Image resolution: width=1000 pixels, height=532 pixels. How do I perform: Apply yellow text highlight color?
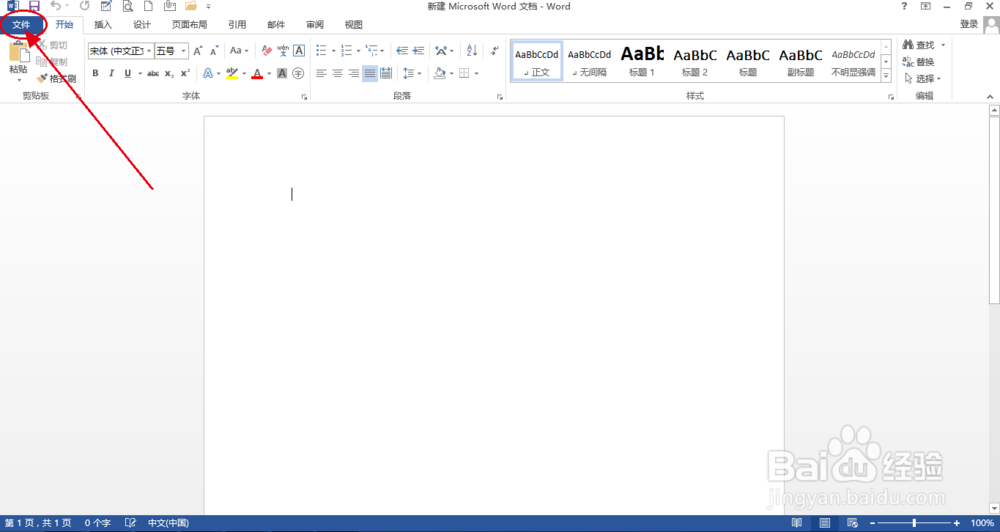tap(232, 73)
